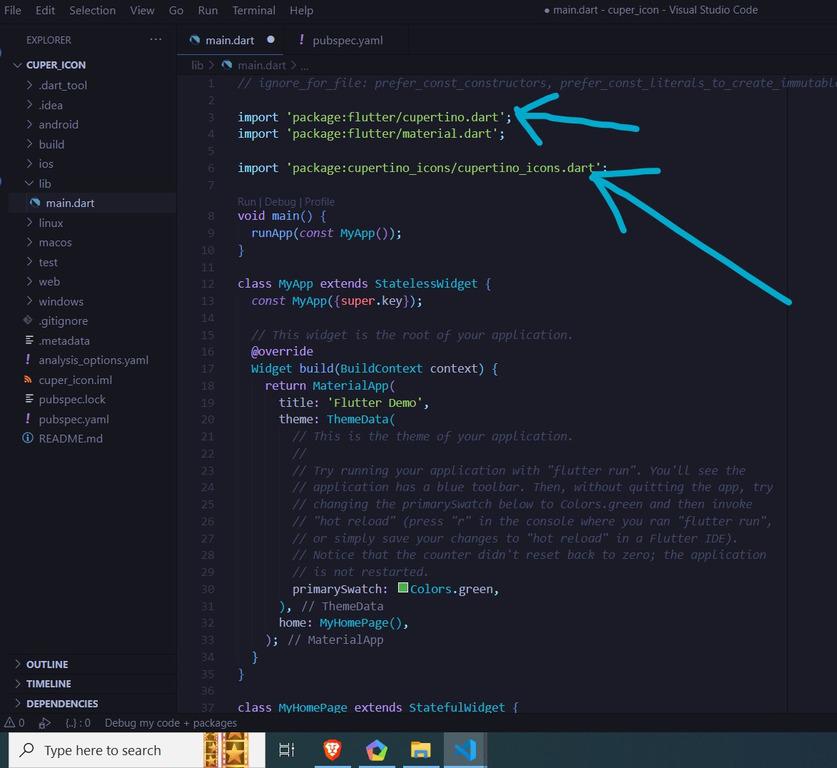Expand the OUTLINE section
The height and width of the screenshot is (768, 837).
pyautogui.click(x=47, y=664)
